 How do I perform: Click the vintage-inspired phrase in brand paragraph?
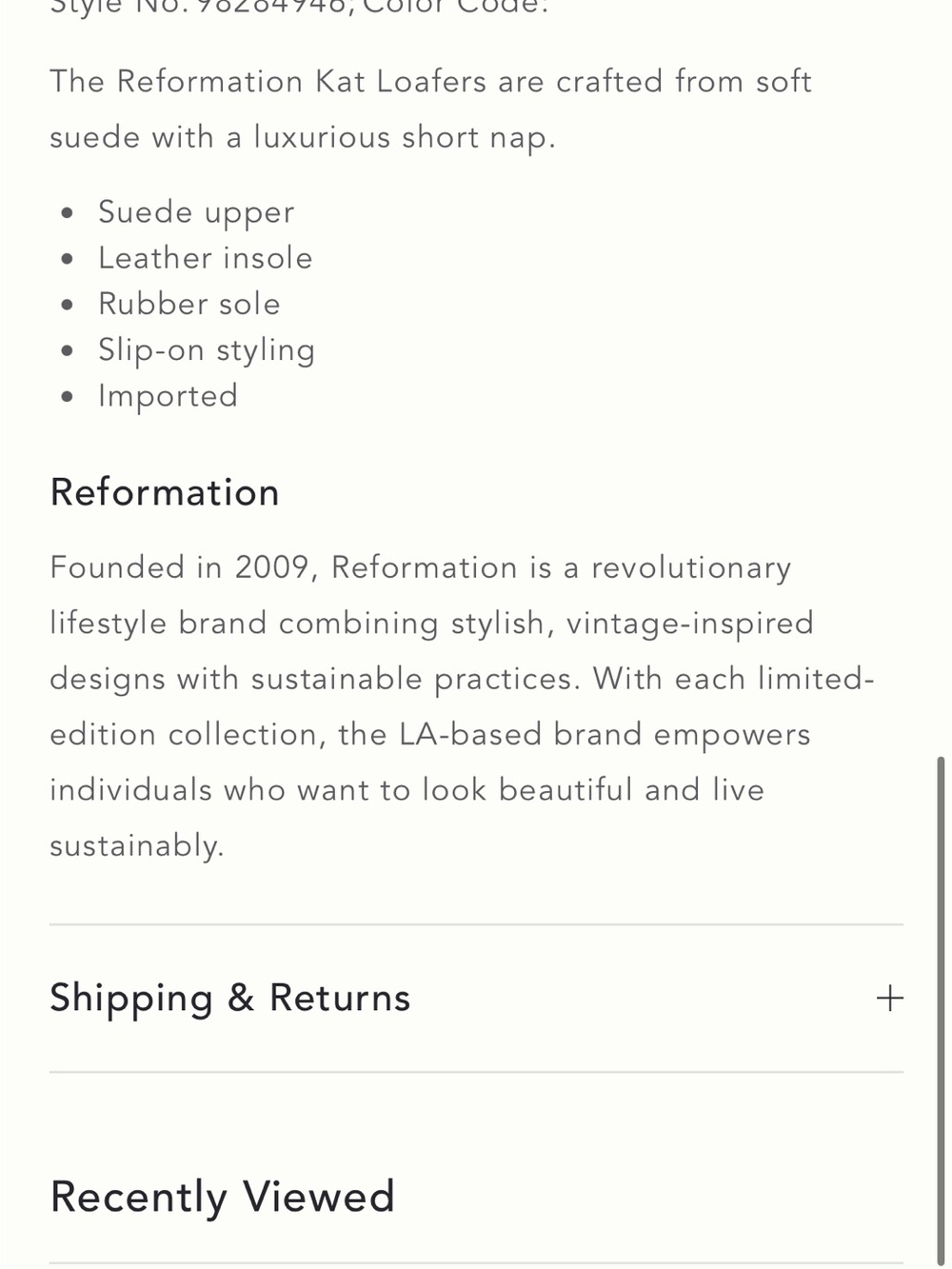[690, 624]
